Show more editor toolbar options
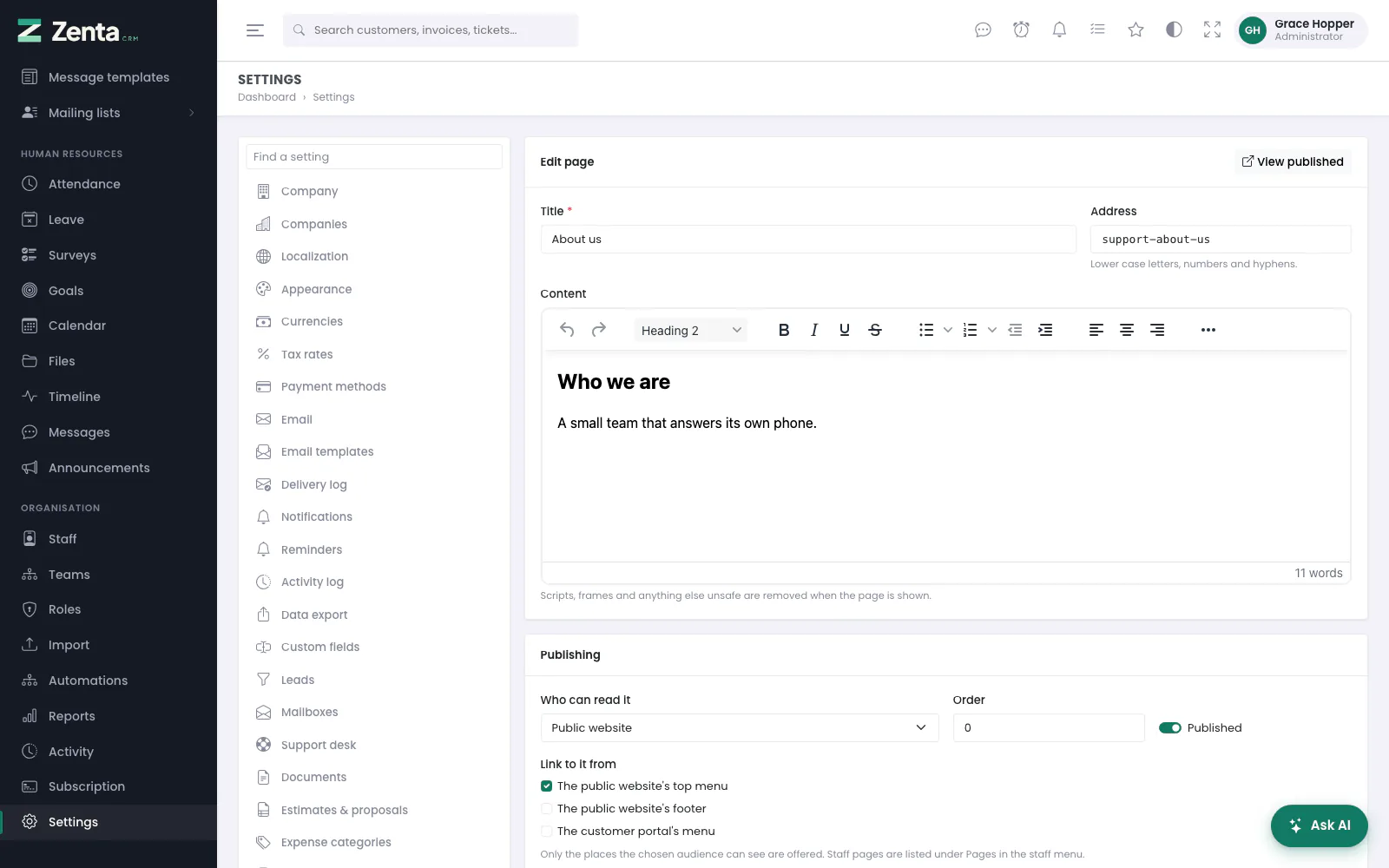 (1208, 330)
